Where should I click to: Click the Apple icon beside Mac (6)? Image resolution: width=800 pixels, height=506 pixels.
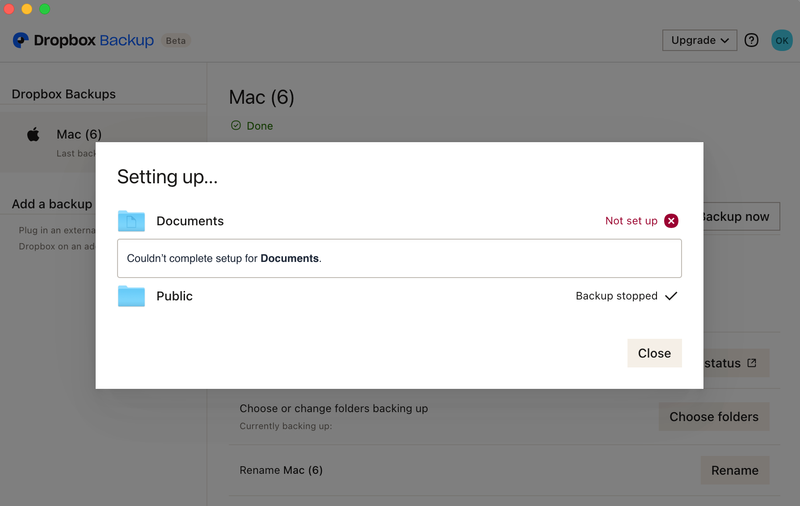(x=33, y=134)
